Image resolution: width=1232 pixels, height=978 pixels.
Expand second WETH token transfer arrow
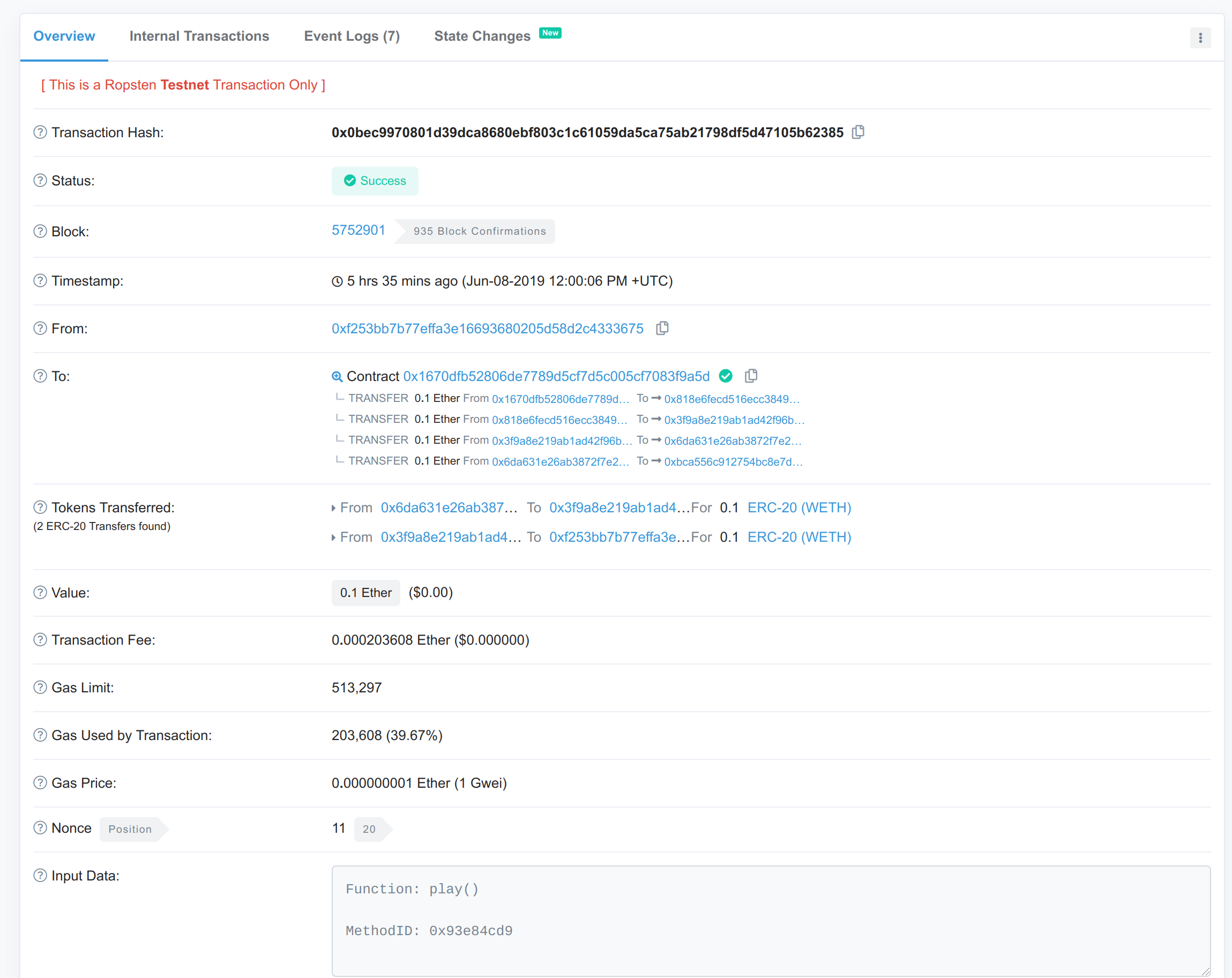(333, 537)
